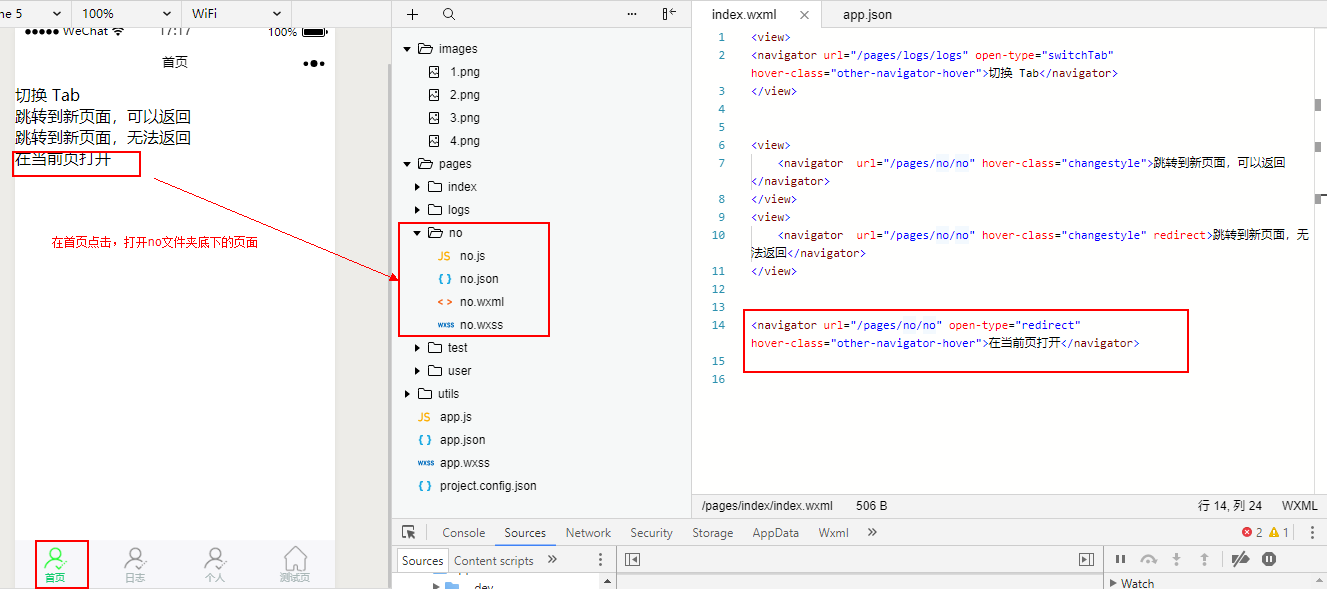Screen dimensions: 1327x589
Task: Collapse the file tree panel icon
Action: 669,14
